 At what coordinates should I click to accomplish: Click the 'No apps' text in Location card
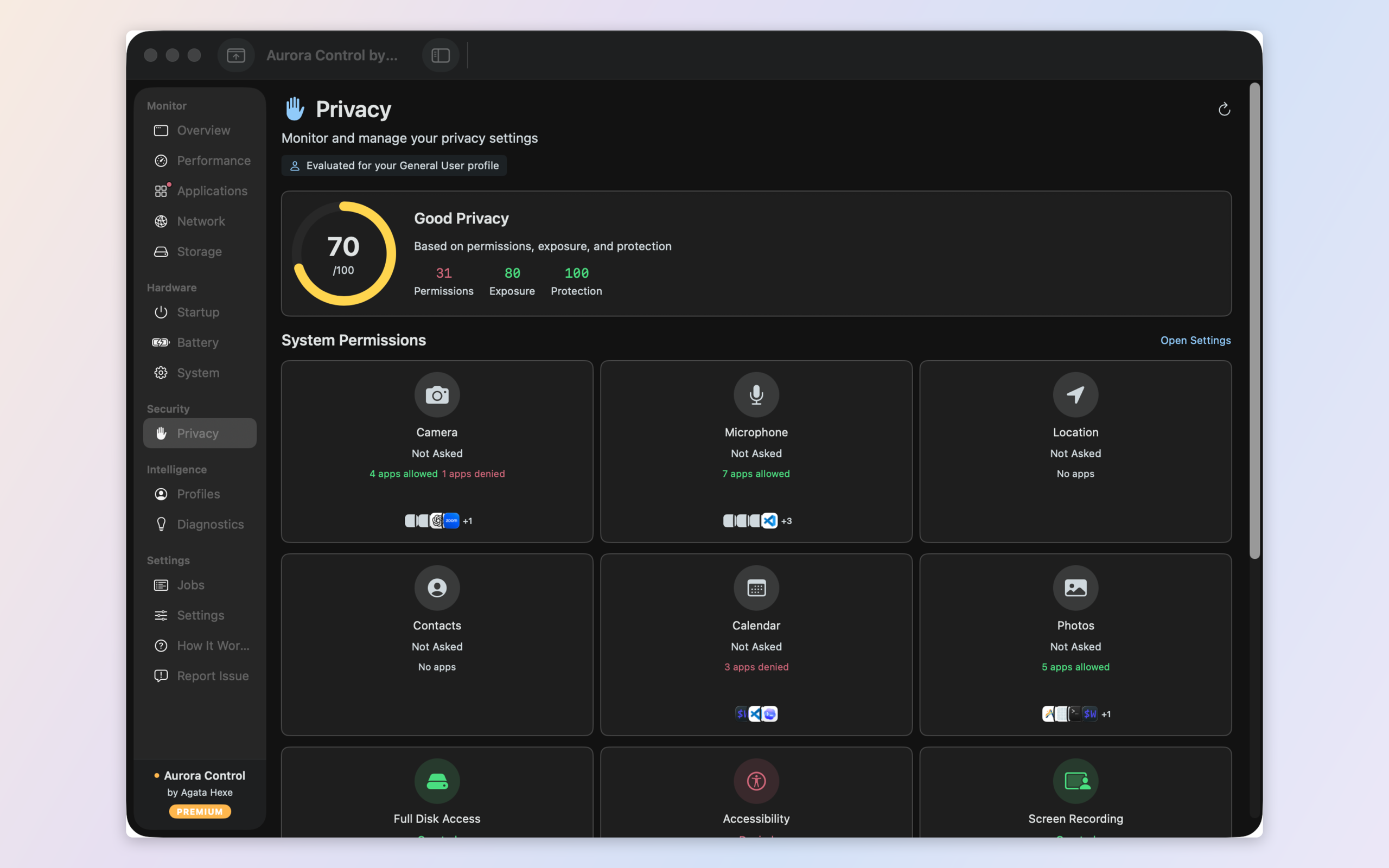pos(1075,474)
